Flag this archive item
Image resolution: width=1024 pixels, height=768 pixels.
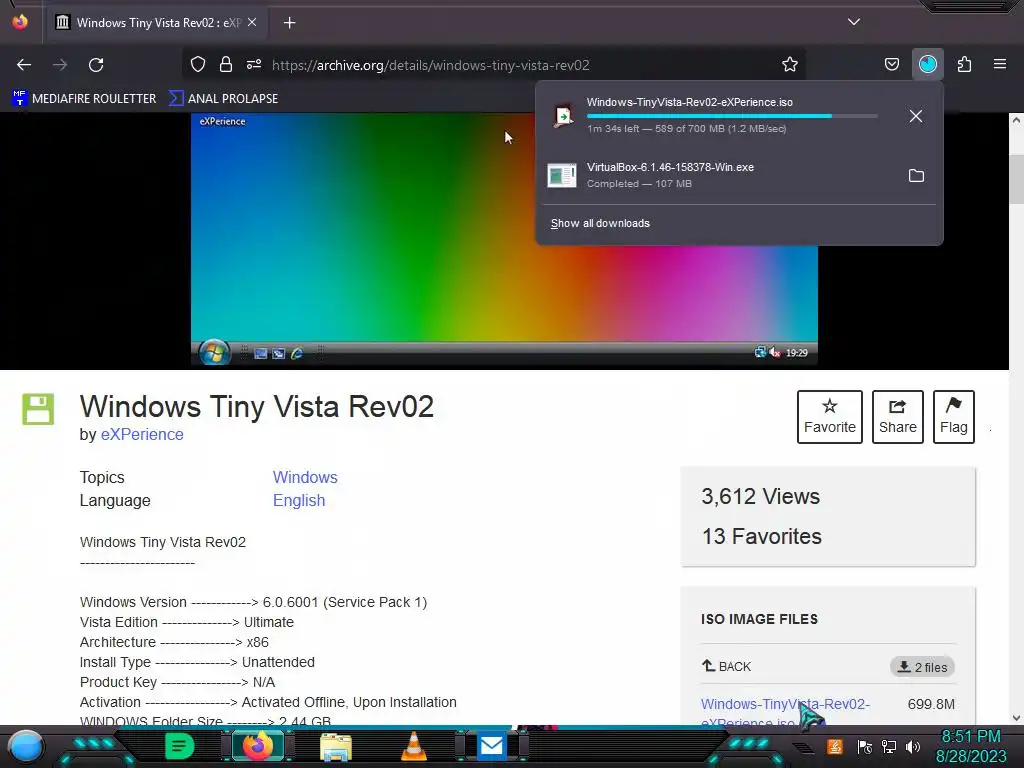[953, 417]
